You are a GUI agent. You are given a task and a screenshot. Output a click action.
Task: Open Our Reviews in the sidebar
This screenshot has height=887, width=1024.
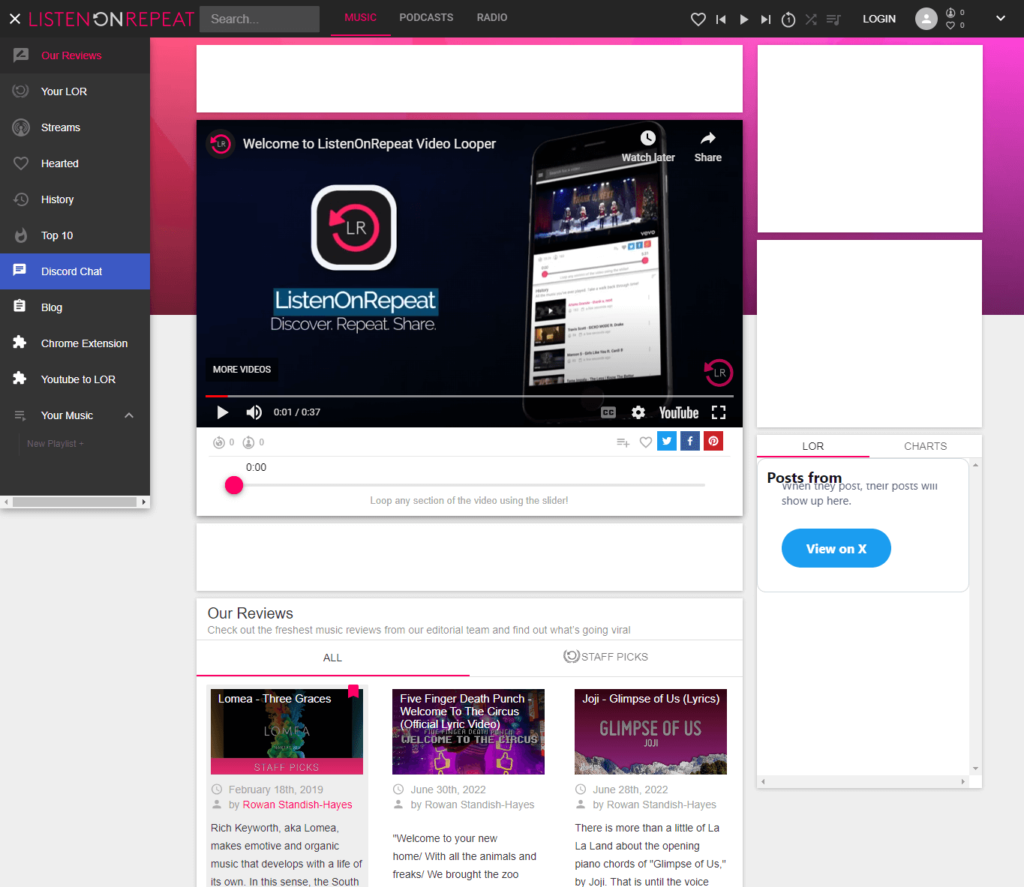(75, 56)
